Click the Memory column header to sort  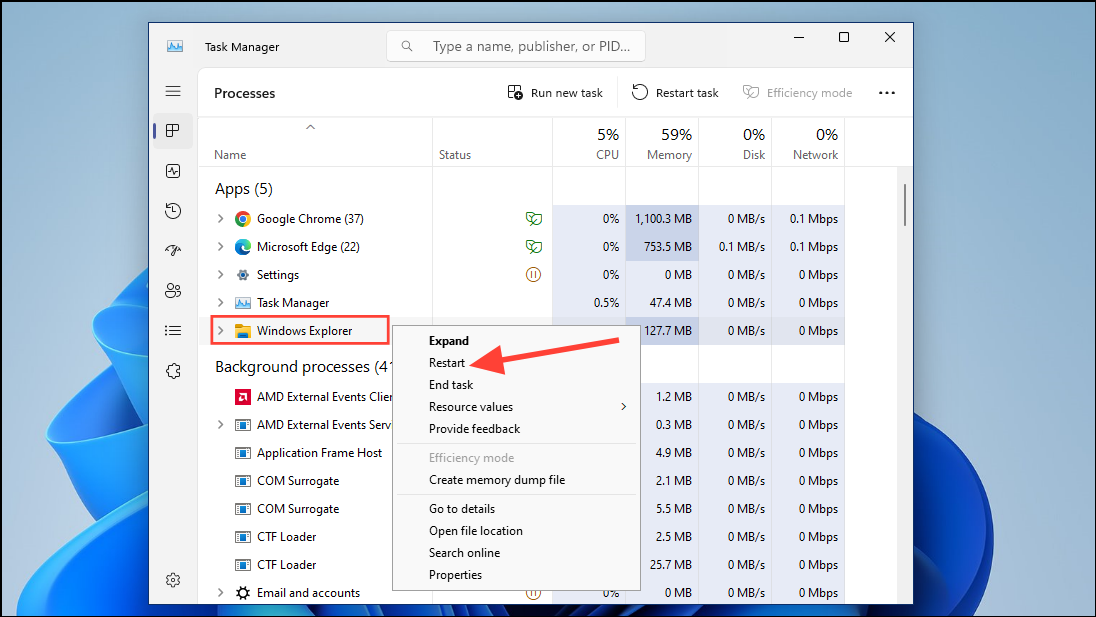[668, 144]
